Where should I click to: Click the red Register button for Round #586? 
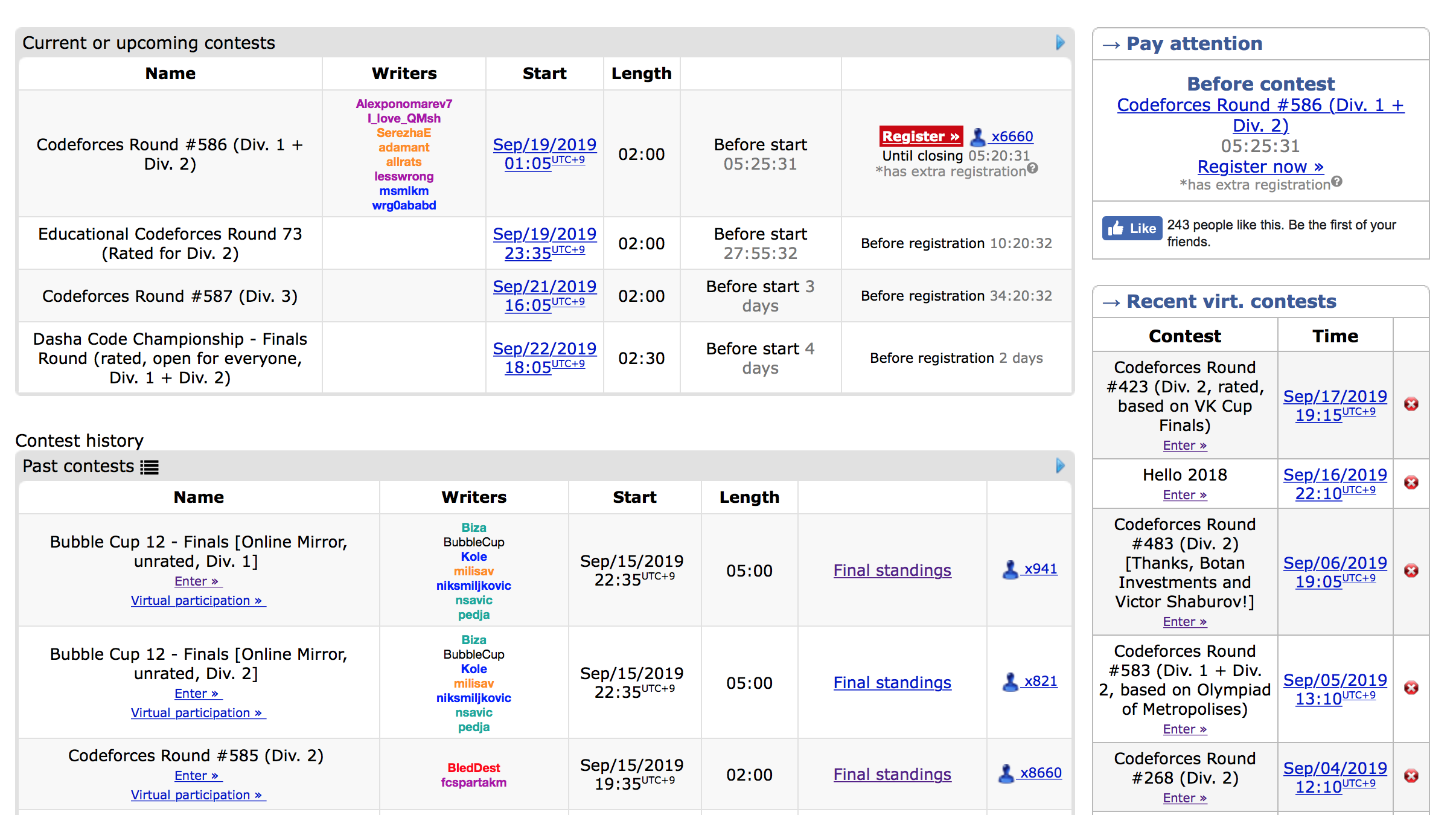[921, 136]
